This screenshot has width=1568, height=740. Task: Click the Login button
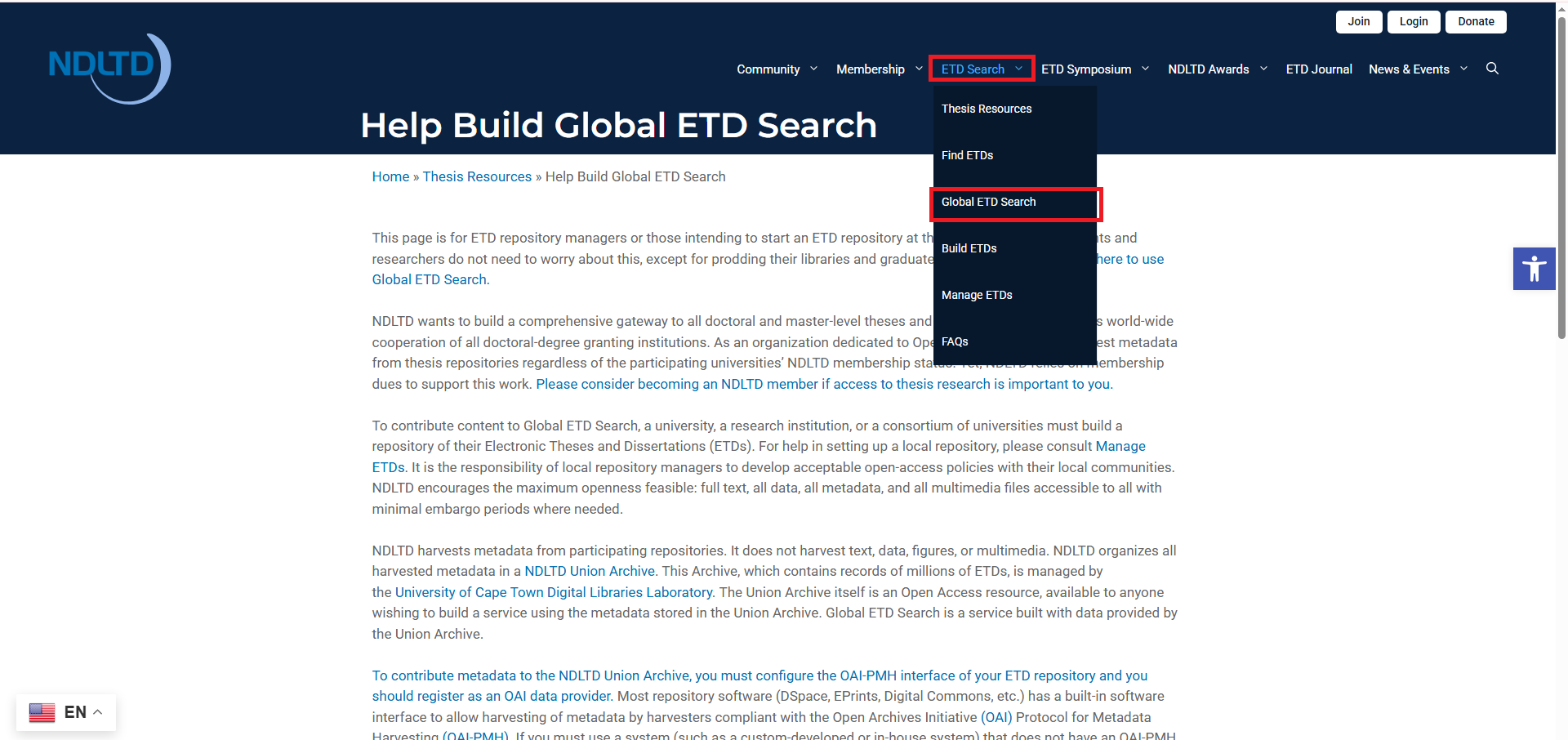click(x=1413, y=22)
